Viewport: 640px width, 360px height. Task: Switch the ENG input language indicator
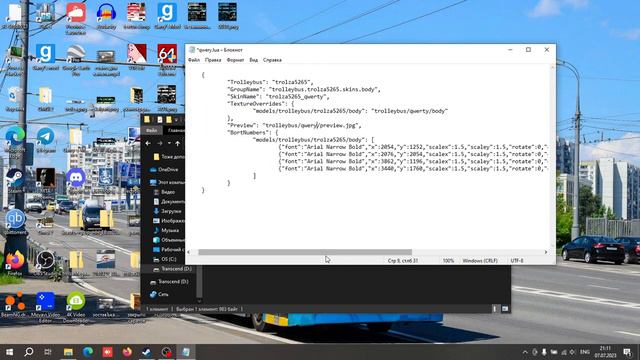pos(584,352)
